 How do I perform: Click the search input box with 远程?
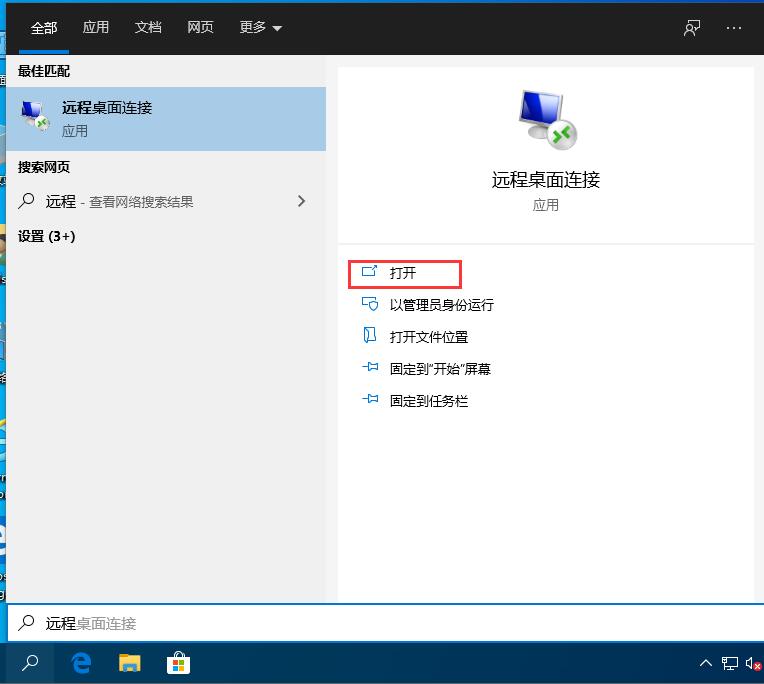coord(380,623)
